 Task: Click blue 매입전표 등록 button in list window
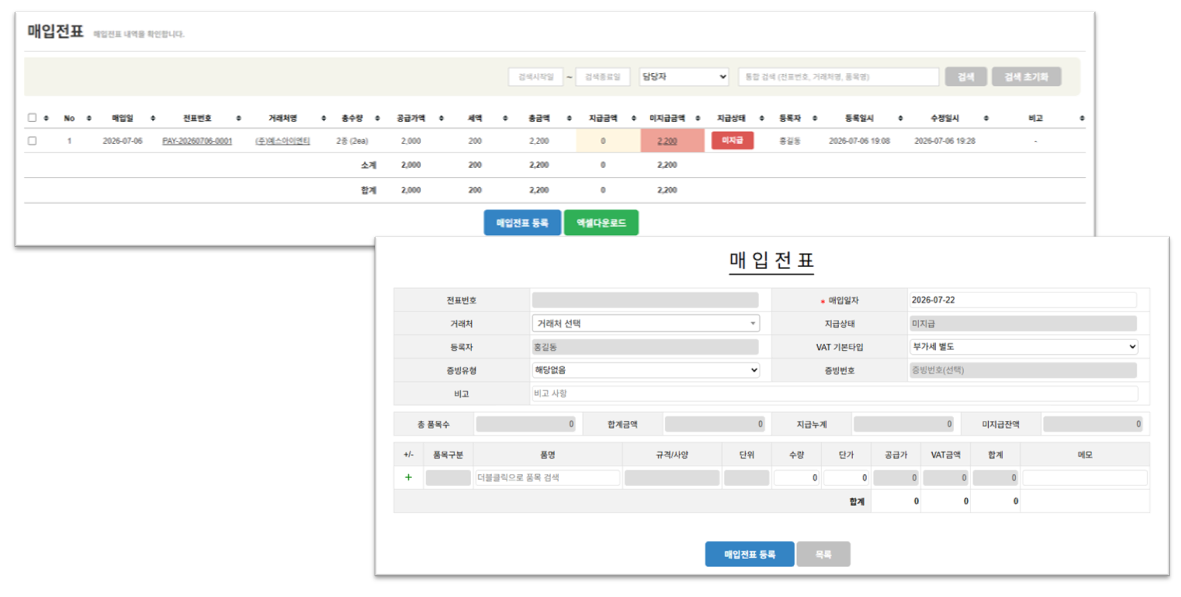point(522,223)
